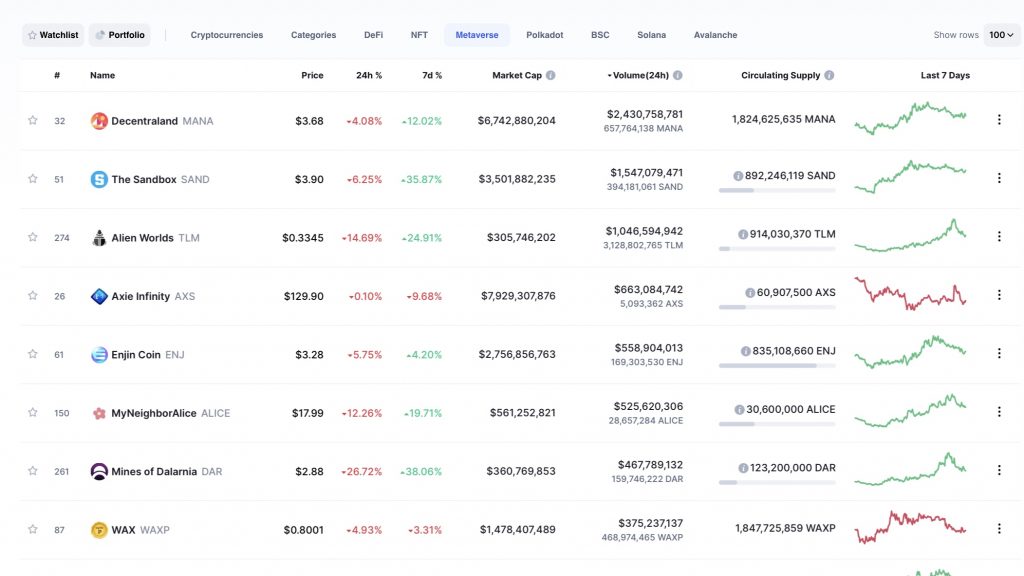The height and width of the screenshot is (576, 1024).
Task: Switch to the DeFi tab
Action: pyautogui.click(x=374, y=35)
